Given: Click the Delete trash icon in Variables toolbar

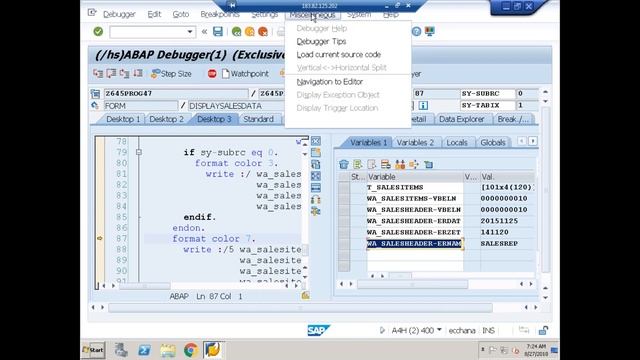Looking at the screenshot, I should click(344, 164).
